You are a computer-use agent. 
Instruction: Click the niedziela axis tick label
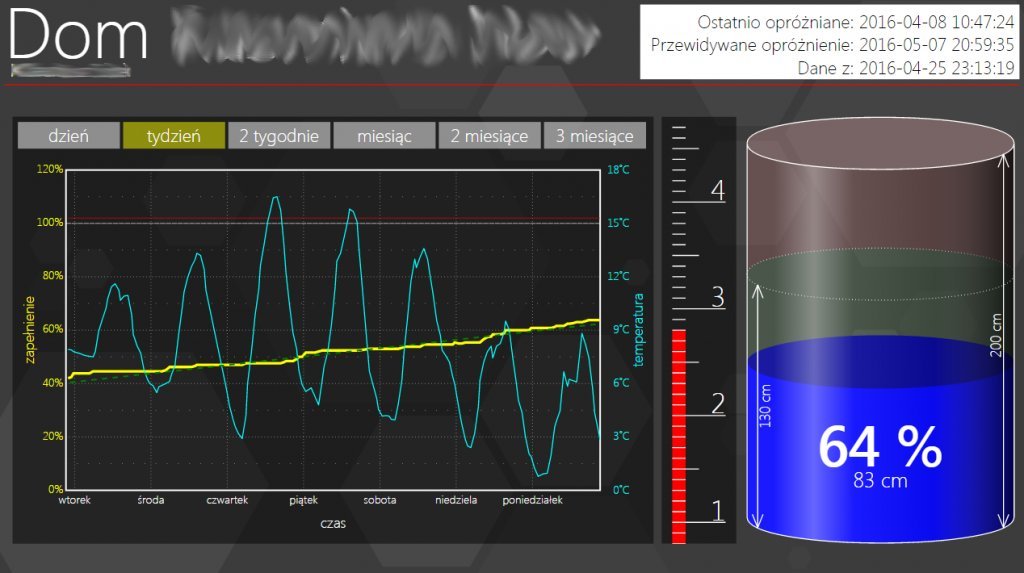click(x=456, y=500)
